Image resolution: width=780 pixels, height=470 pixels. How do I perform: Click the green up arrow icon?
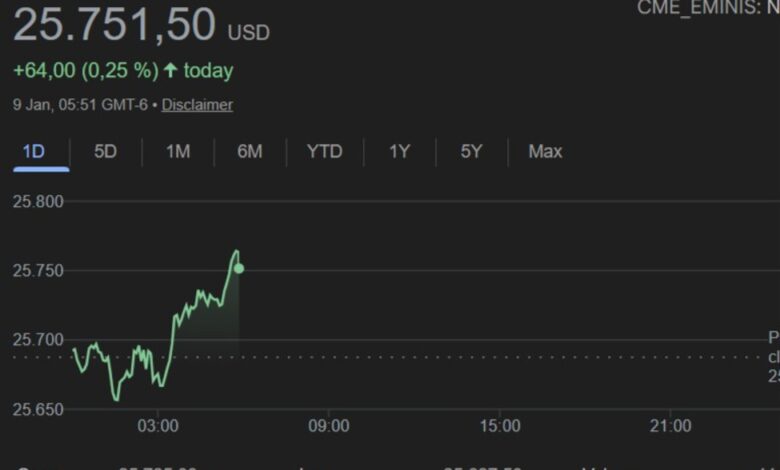click(x=171, y=71)
